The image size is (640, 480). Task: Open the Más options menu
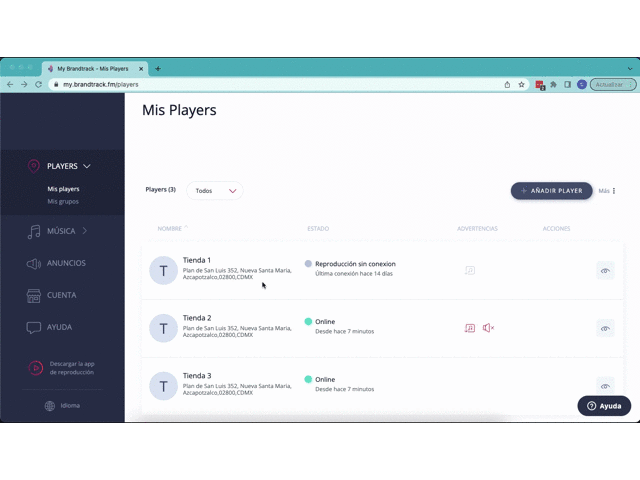(607, 190)
